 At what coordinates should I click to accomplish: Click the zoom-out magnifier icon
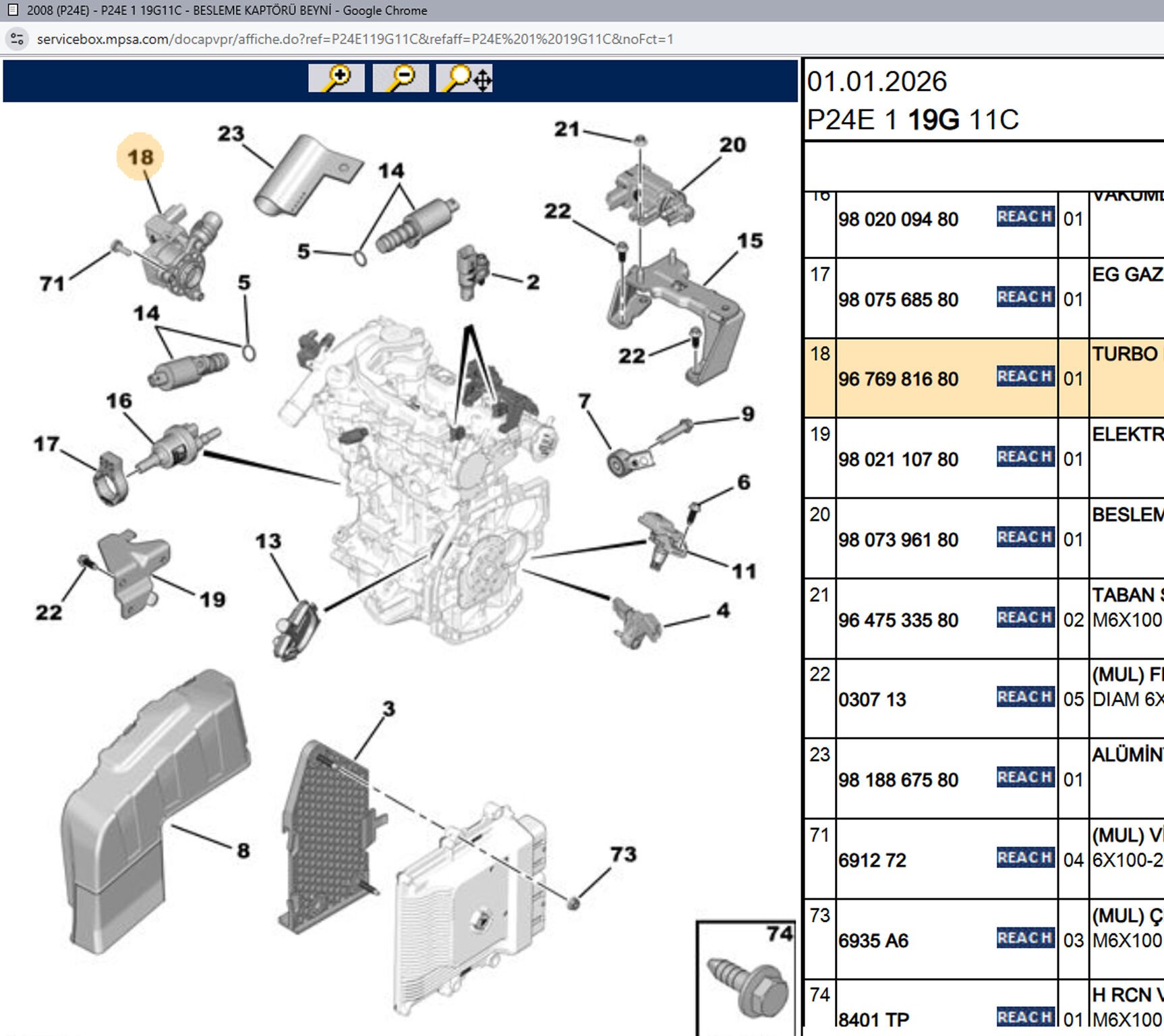click(399, 79)
